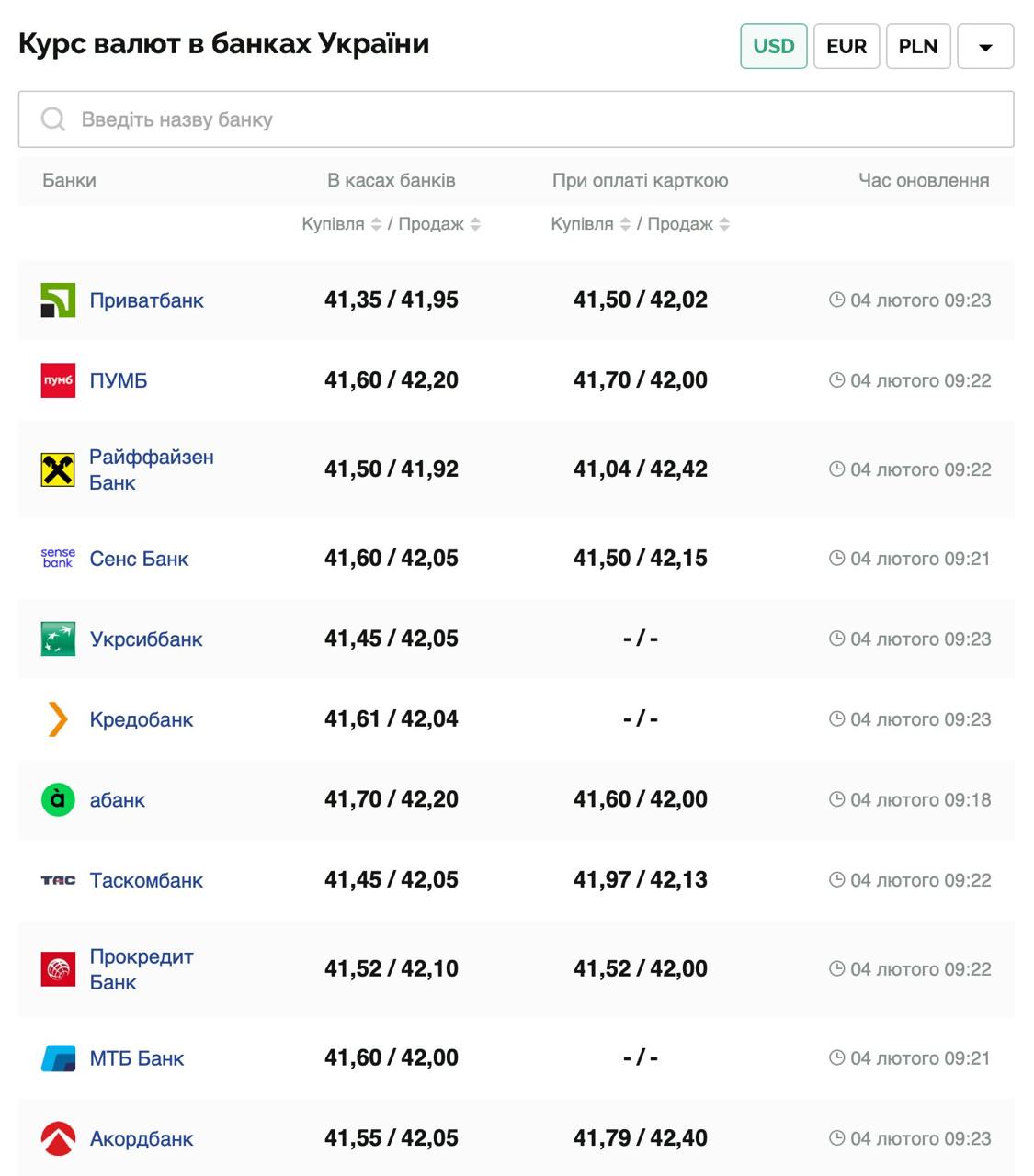
Task: Open the МТБ Банк link
Action: click(x=136, y=1058)
